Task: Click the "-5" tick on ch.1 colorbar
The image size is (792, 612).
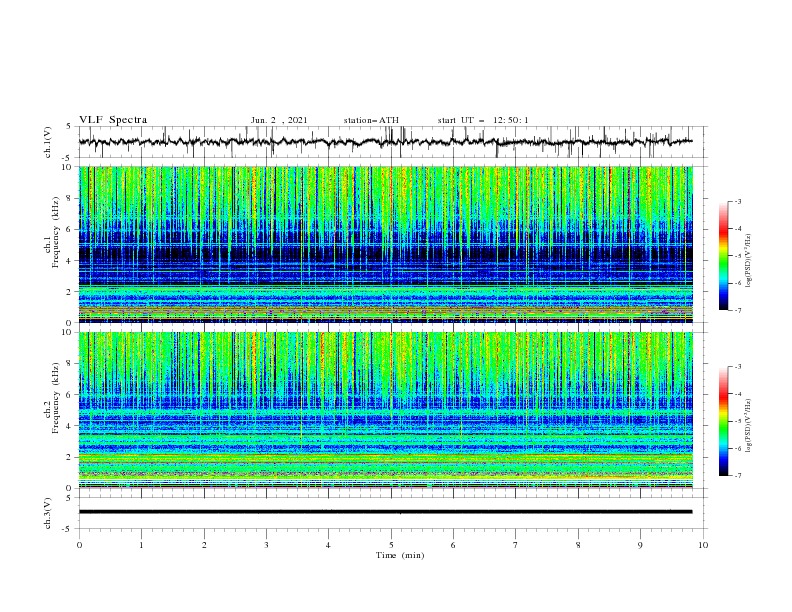Action: (737, 256)
